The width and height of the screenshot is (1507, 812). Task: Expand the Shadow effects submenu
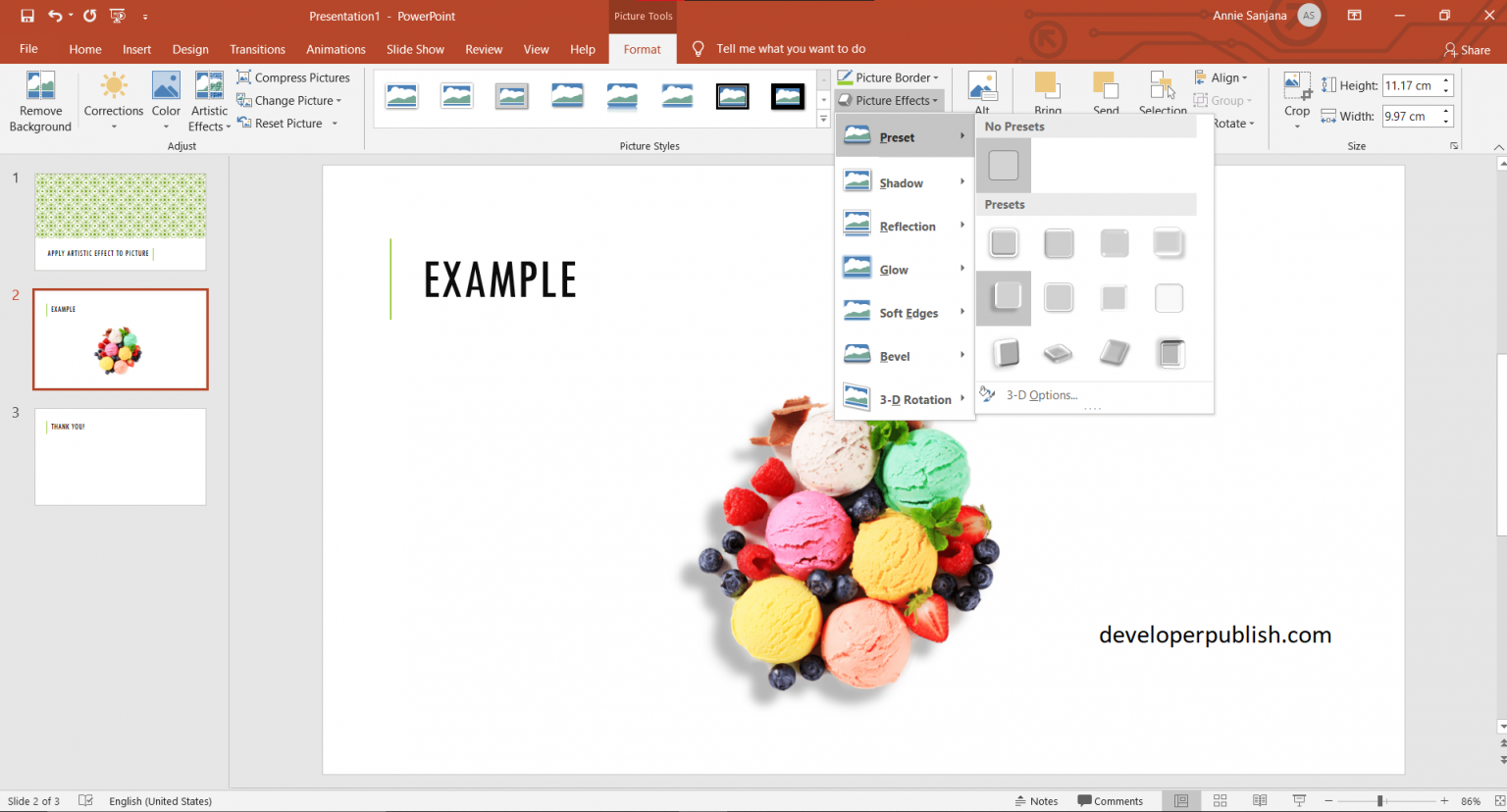(x=902, y=182)
